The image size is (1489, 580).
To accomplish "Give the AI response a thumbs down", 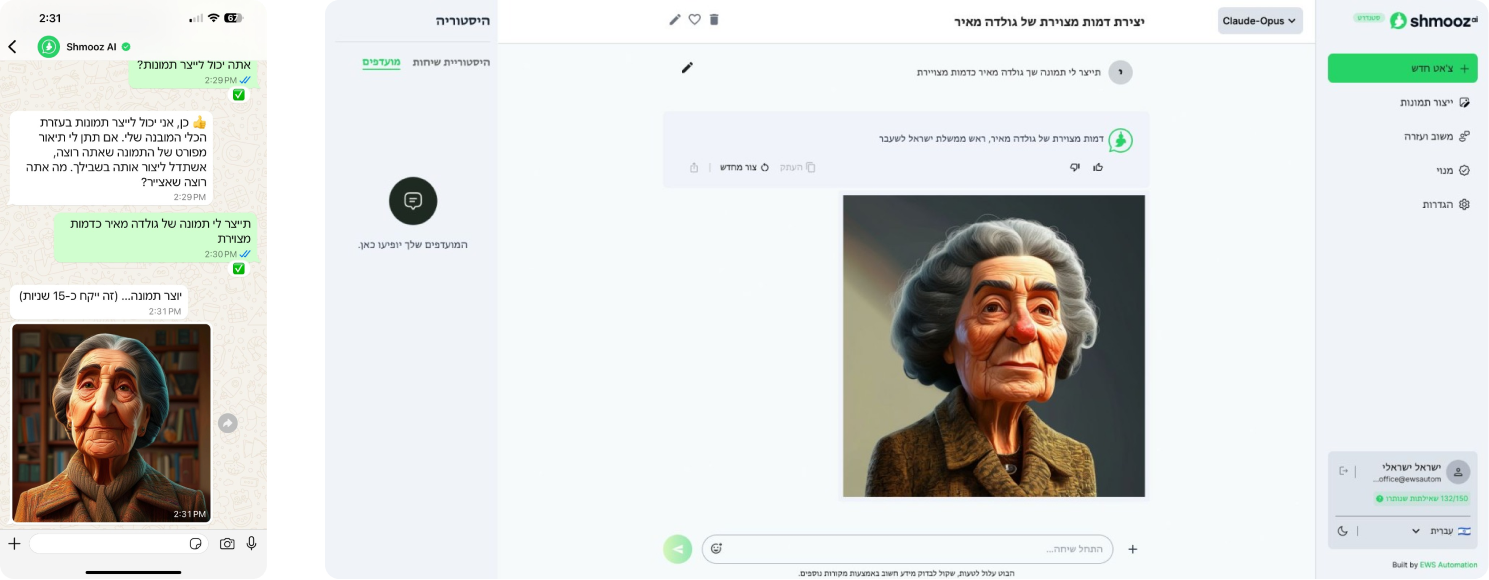I will [x=1075, y=167].
